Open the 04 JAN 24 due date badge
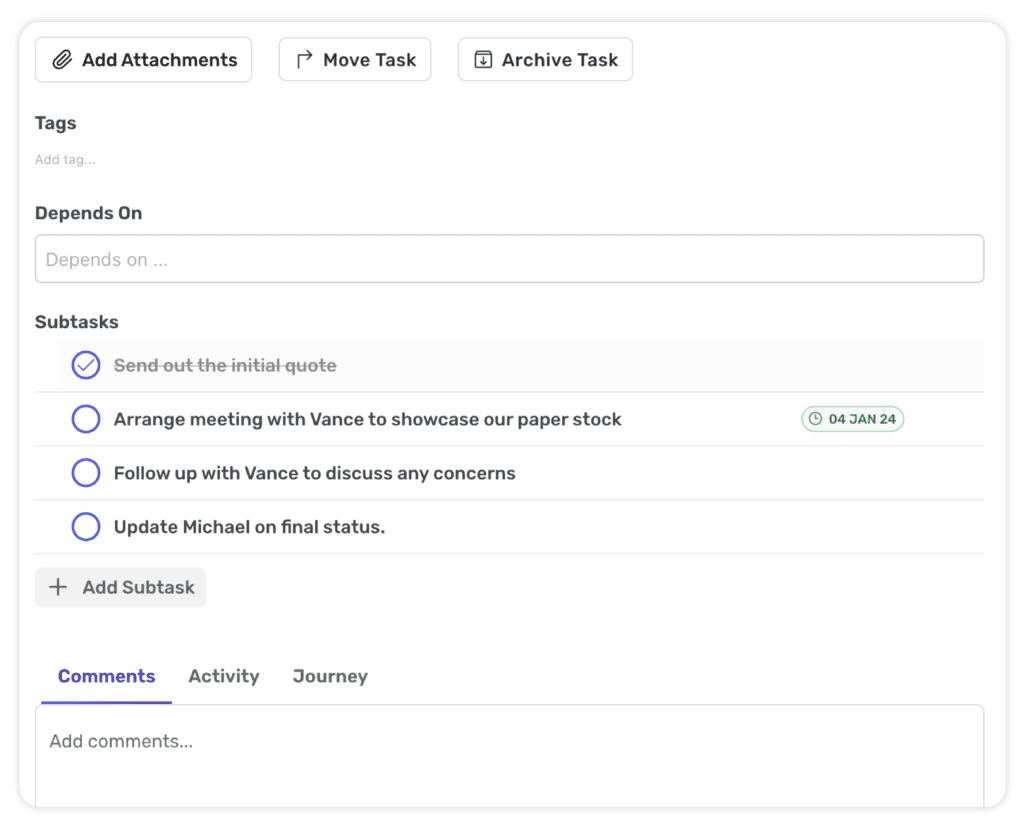Screen dimensions: 1024x829 click(x=853, y=419)
